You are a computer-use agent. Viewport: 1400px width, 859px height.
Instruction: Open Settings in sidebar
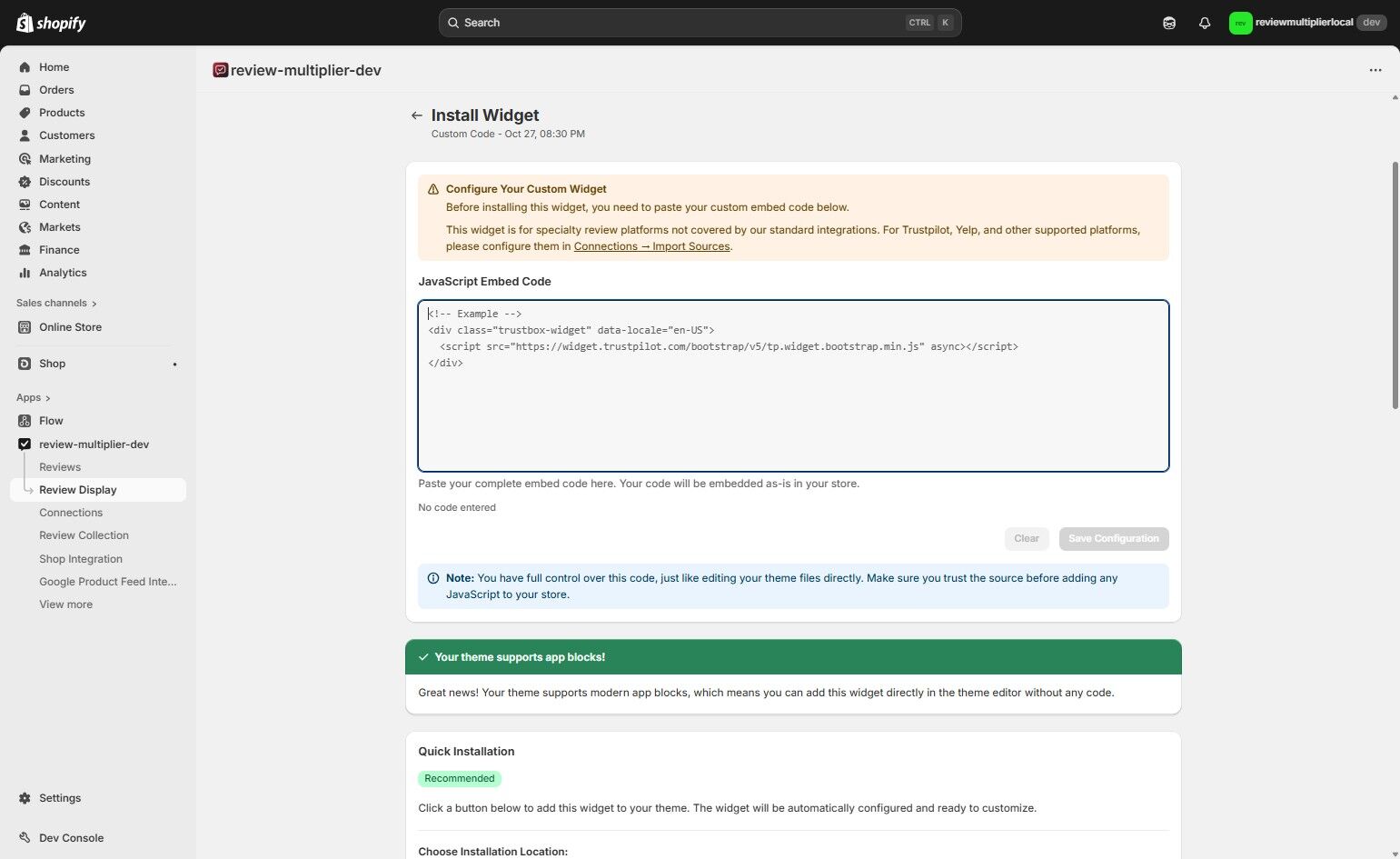pos(60,798)
